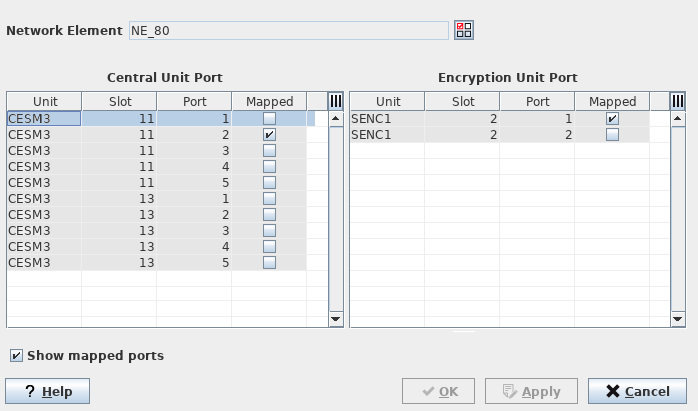Check Mapped for SENC1 port 2
Viewport: 698px width, 411px height.
pos(612,134)
